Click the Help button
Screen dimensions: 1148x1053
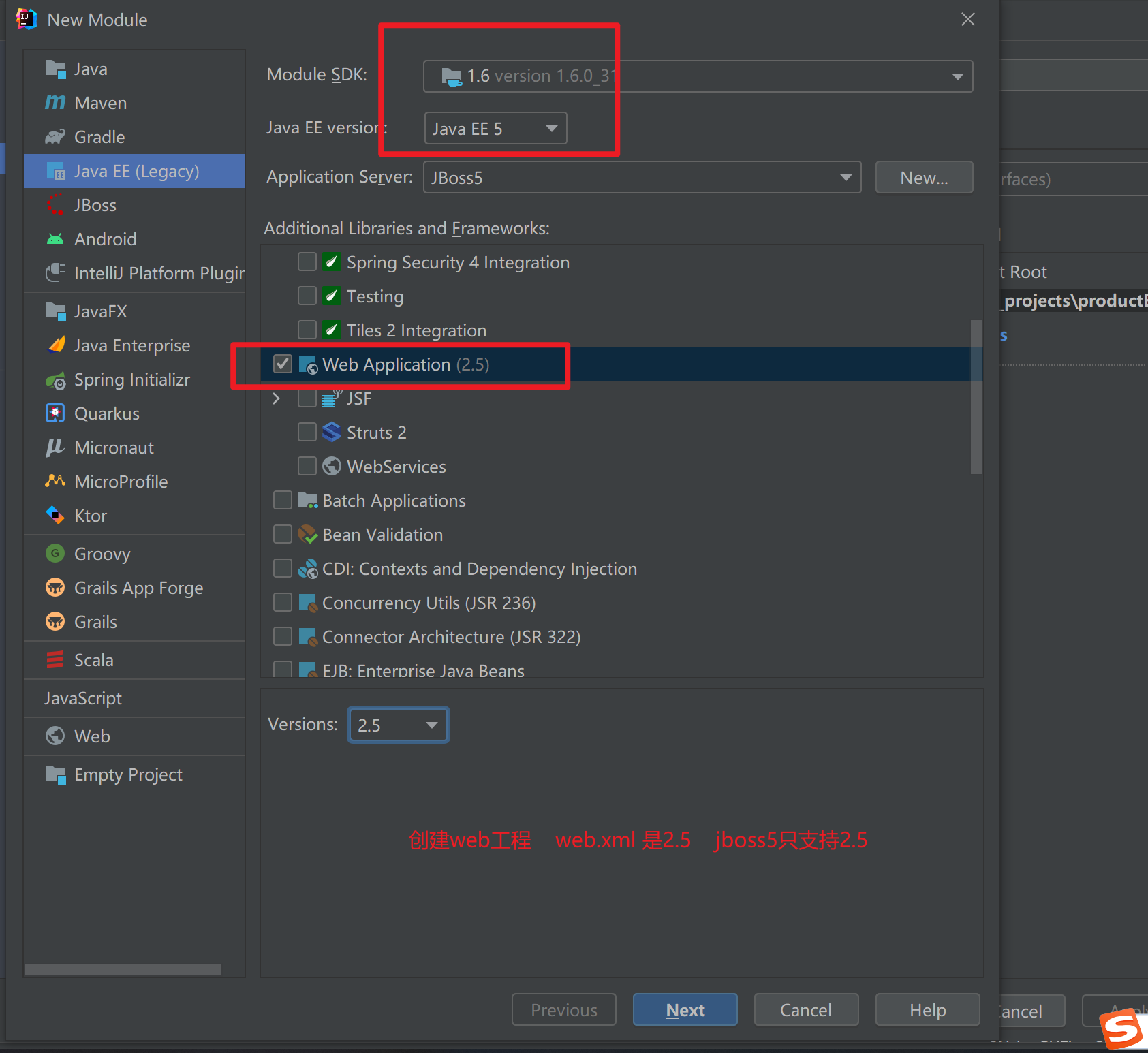[x=928, y=1009]
